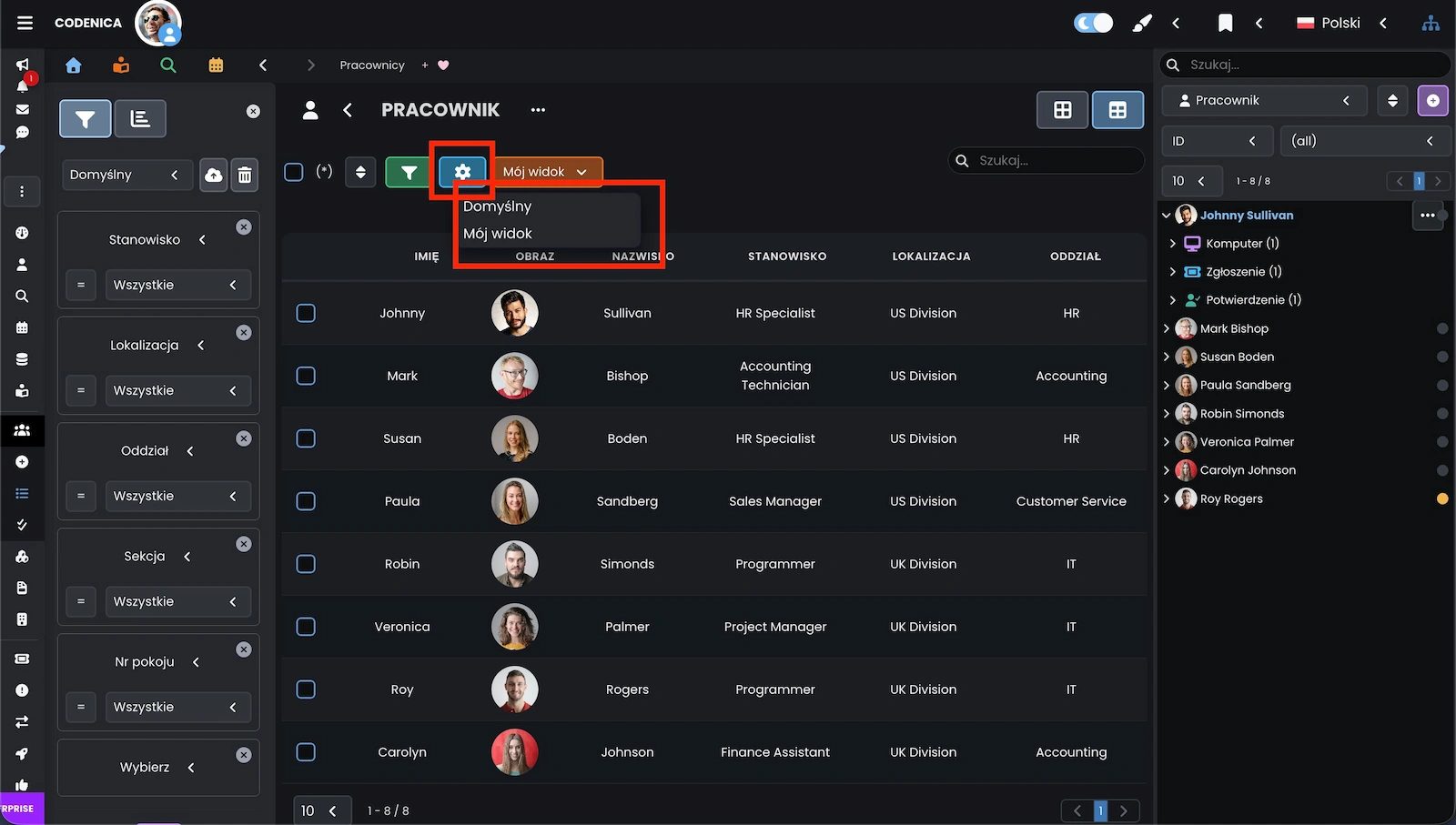The height and width of the screenshot is (825, 1456).
Task: Select Domyślny from the view menu
Action: 498,206
